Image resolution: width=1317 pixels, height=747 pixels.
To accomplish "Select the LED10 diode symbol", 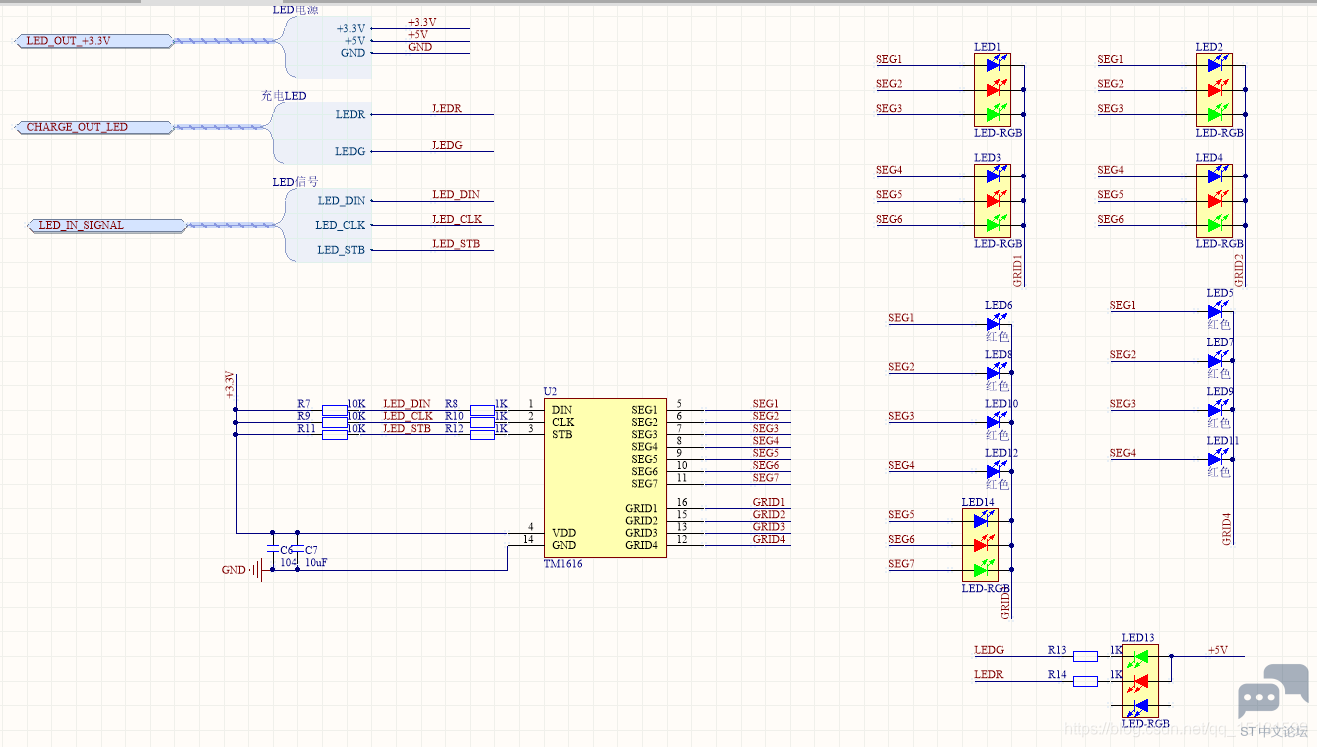I will click(x=995, y=420).
